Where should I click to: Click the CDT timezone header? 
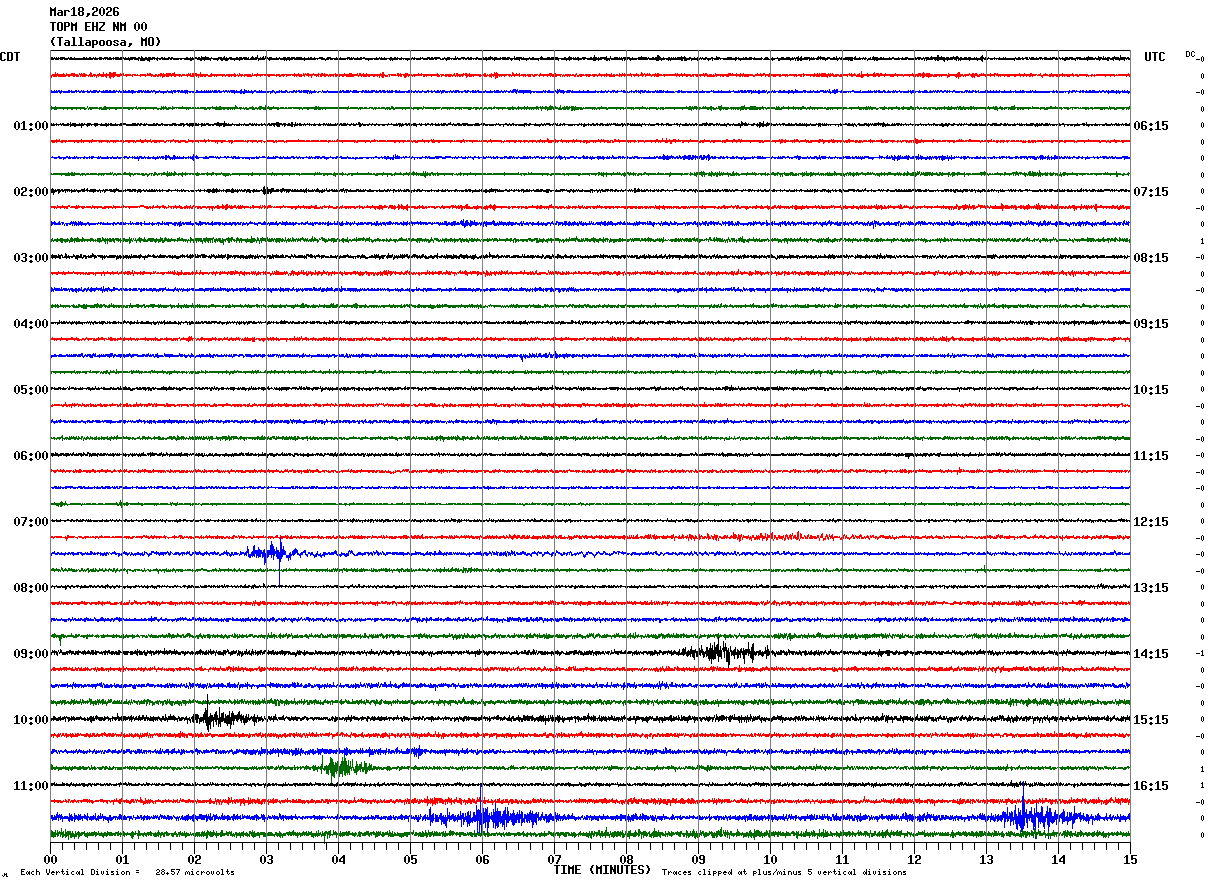tap(10, 57)
